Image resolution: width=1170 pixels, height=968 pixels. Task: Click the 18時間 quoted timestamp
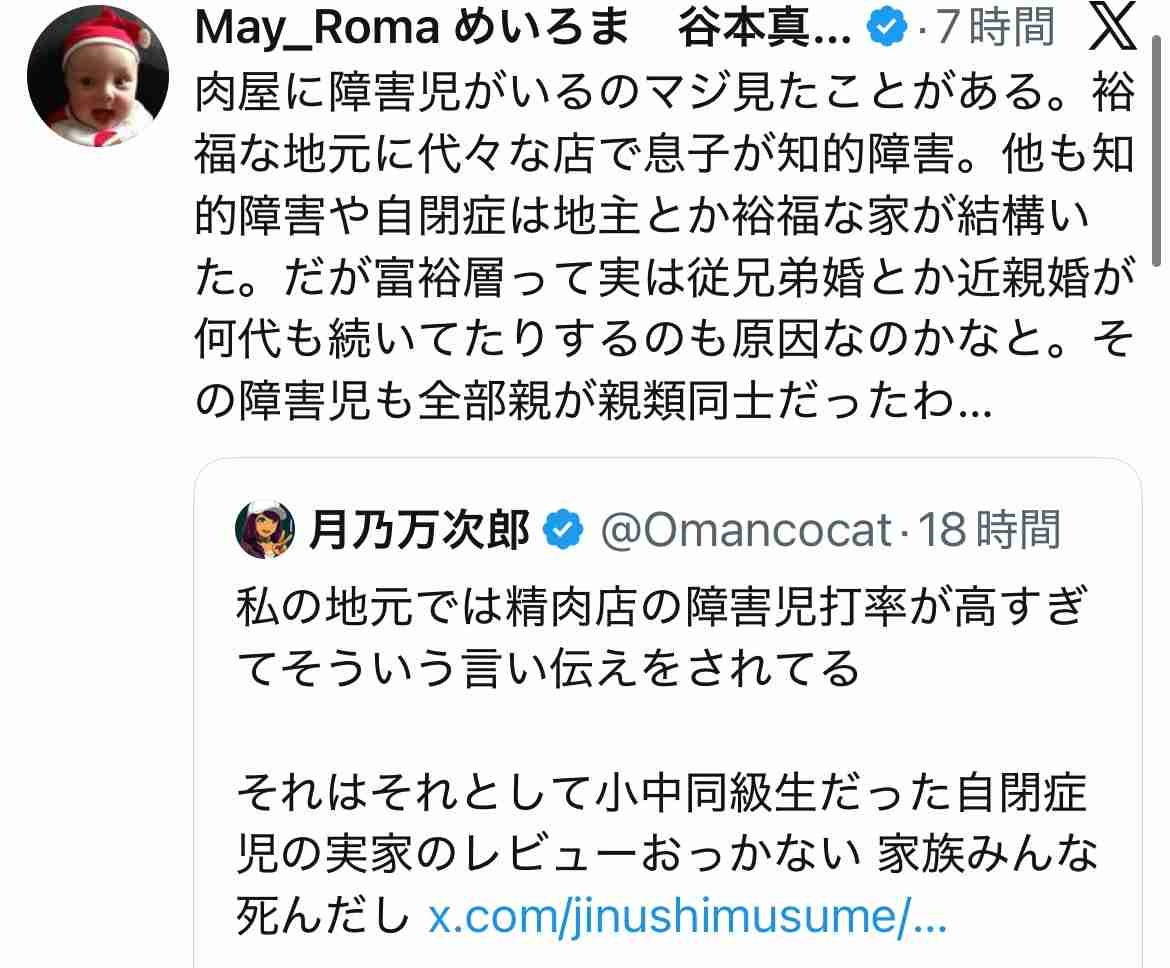click(x=989, y=529)
